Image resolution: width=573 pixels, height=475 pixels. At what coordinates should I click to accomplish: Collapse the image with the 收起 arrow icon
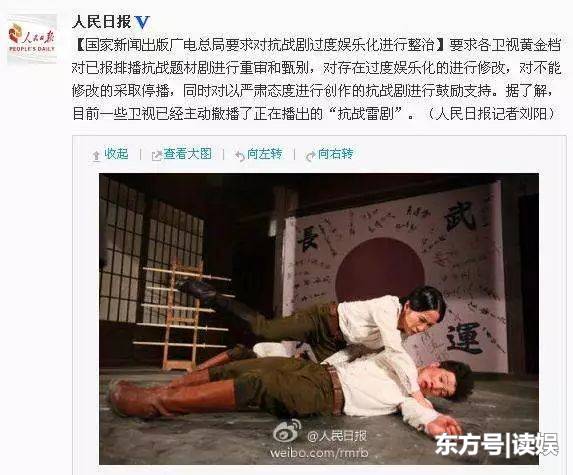pyautogui.click(x=96, y=156)
